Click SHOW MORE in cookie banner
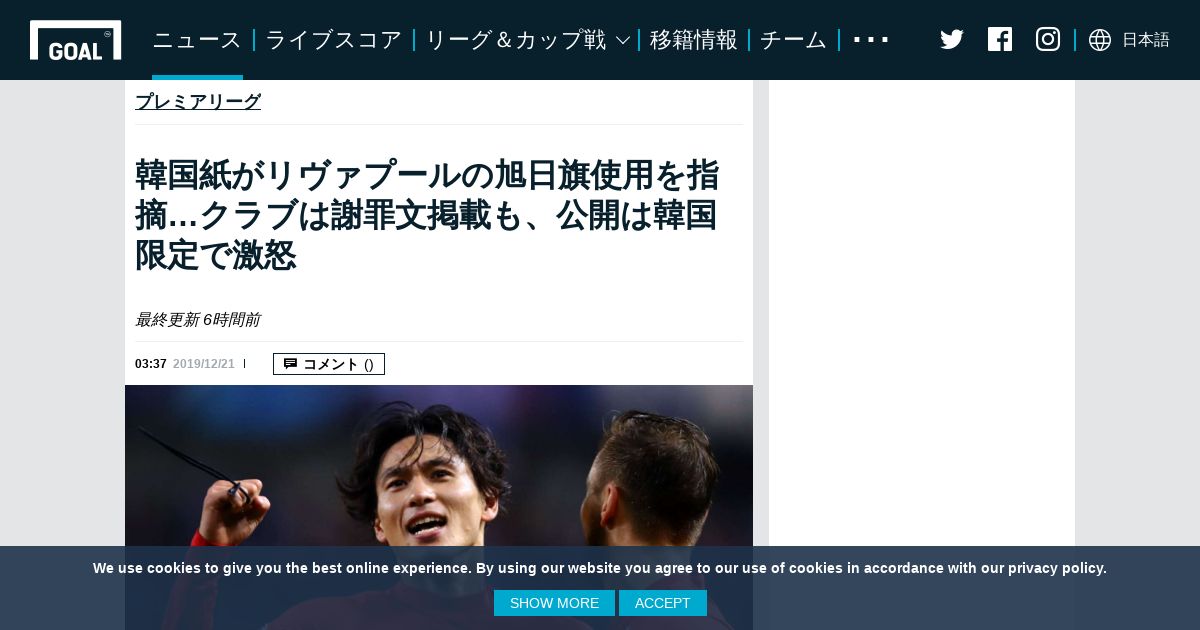The height and width of the screenshot is (630, 1200). (x=555, y=603)
